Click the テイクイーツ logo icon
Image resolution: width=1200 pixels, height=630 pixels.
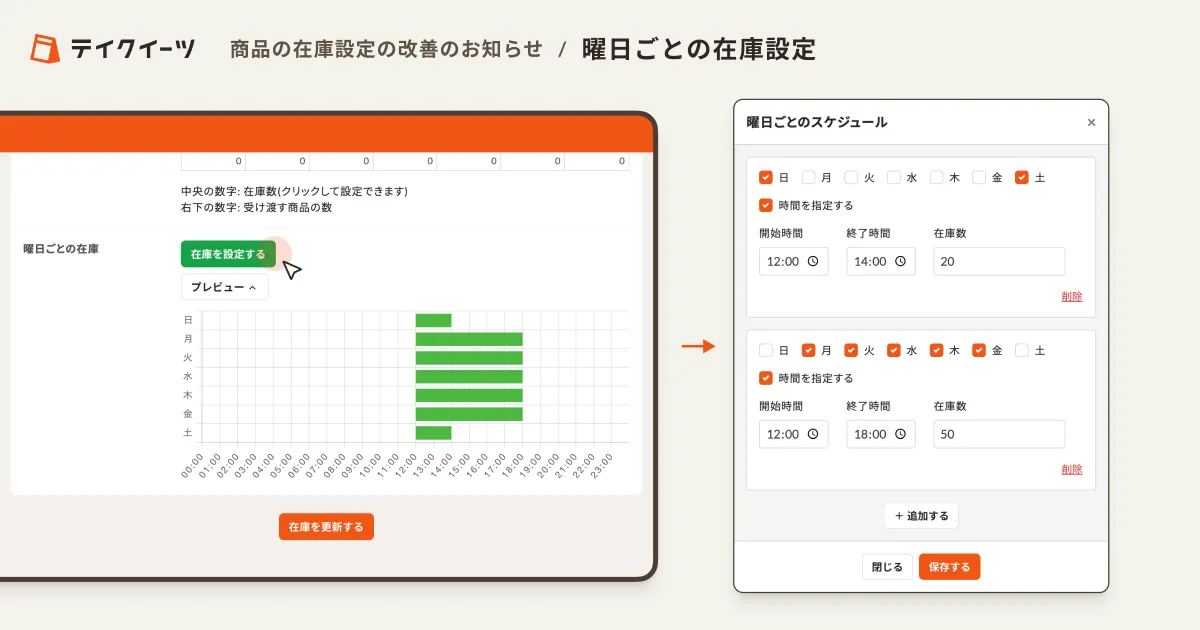click(x=45, y=48)
